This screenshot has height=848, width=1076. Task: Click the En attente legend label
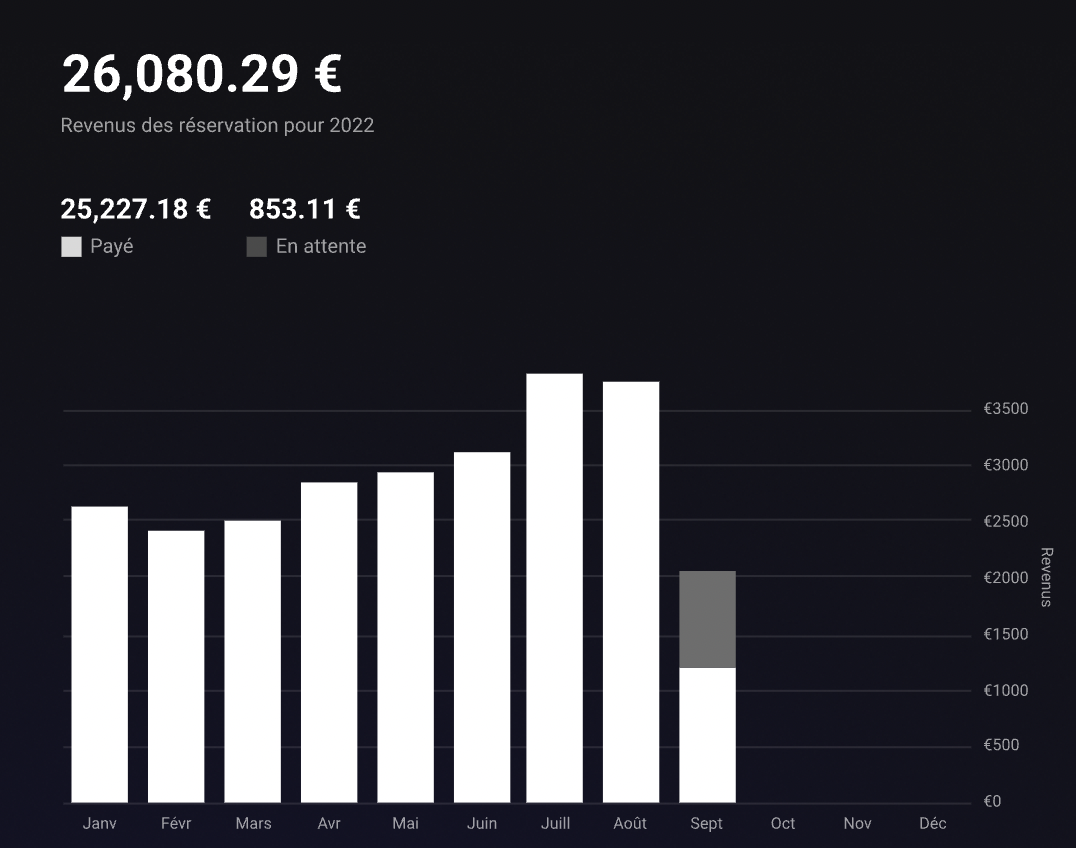(321, 246)
